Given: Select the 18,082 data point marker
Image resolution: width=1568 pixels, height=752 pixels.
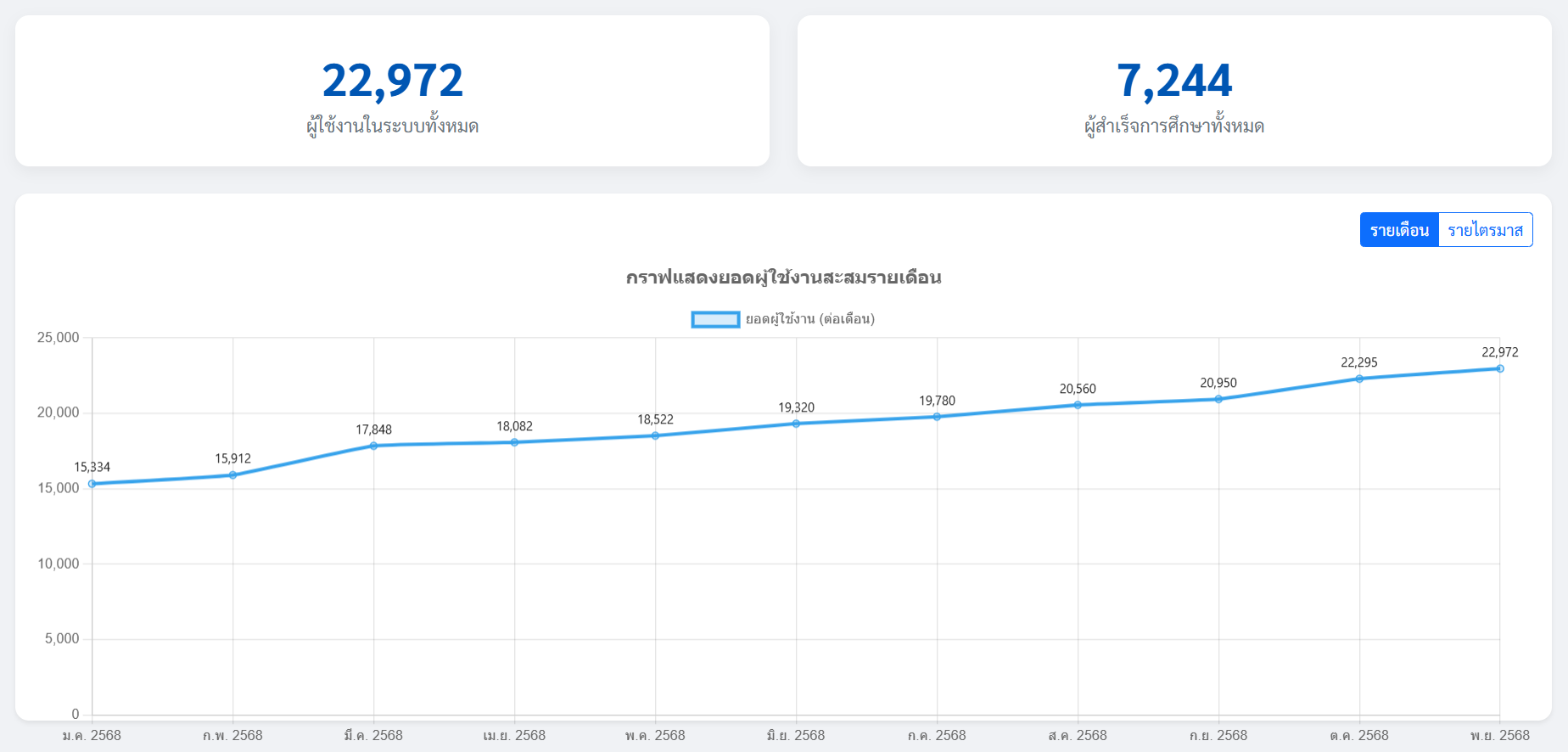Looking at the screenshot, I should (515, 442).
